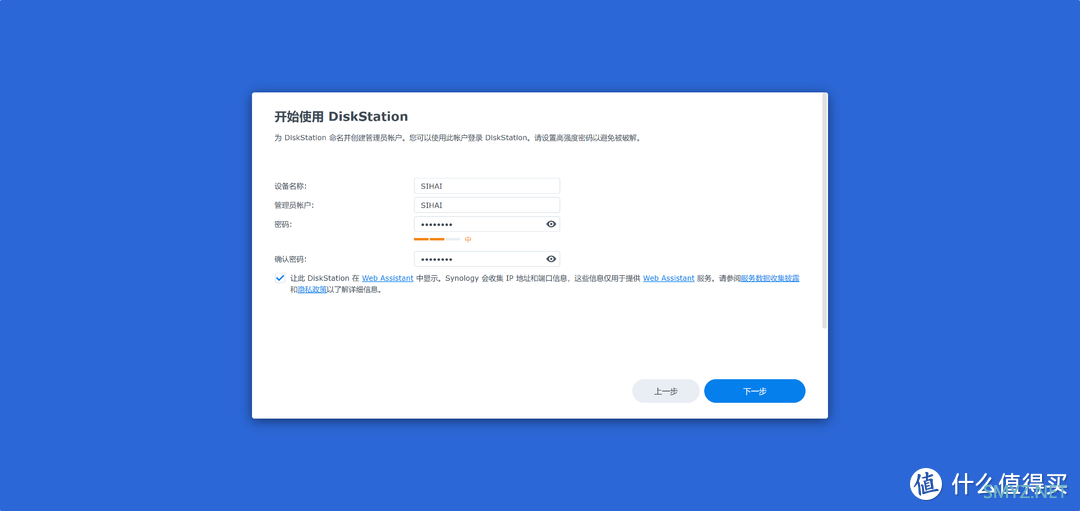Click the password strength indicator bar

point(437,239)
